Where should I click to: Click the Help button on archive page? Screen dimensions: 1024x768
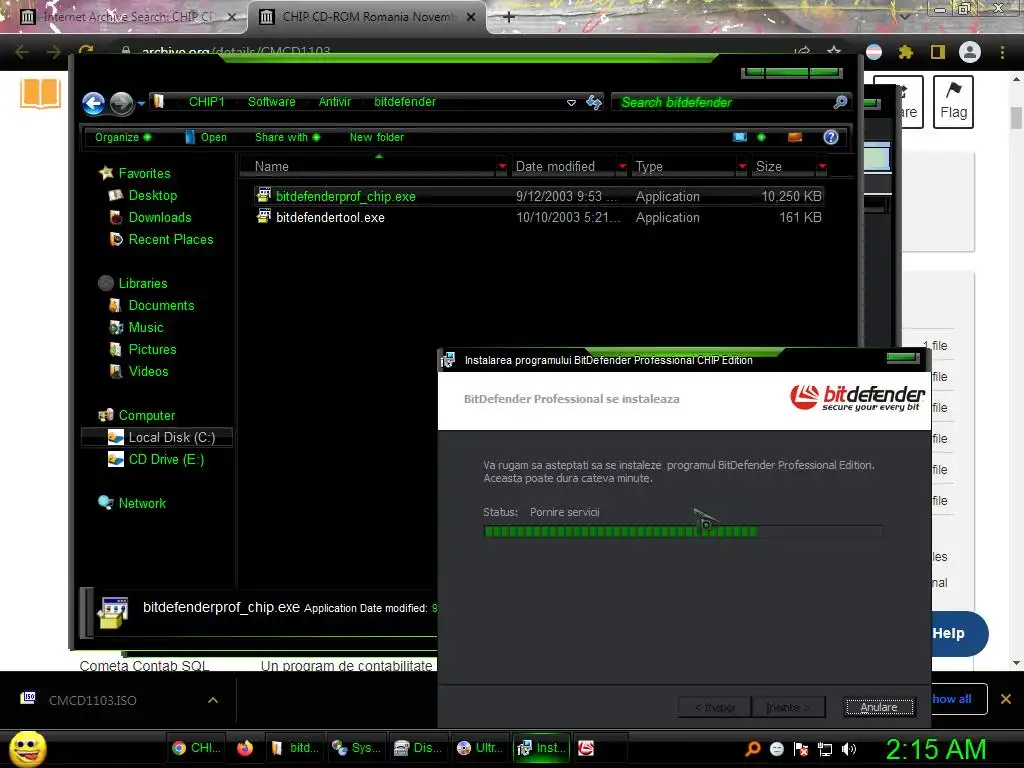(x=959, y=633)
